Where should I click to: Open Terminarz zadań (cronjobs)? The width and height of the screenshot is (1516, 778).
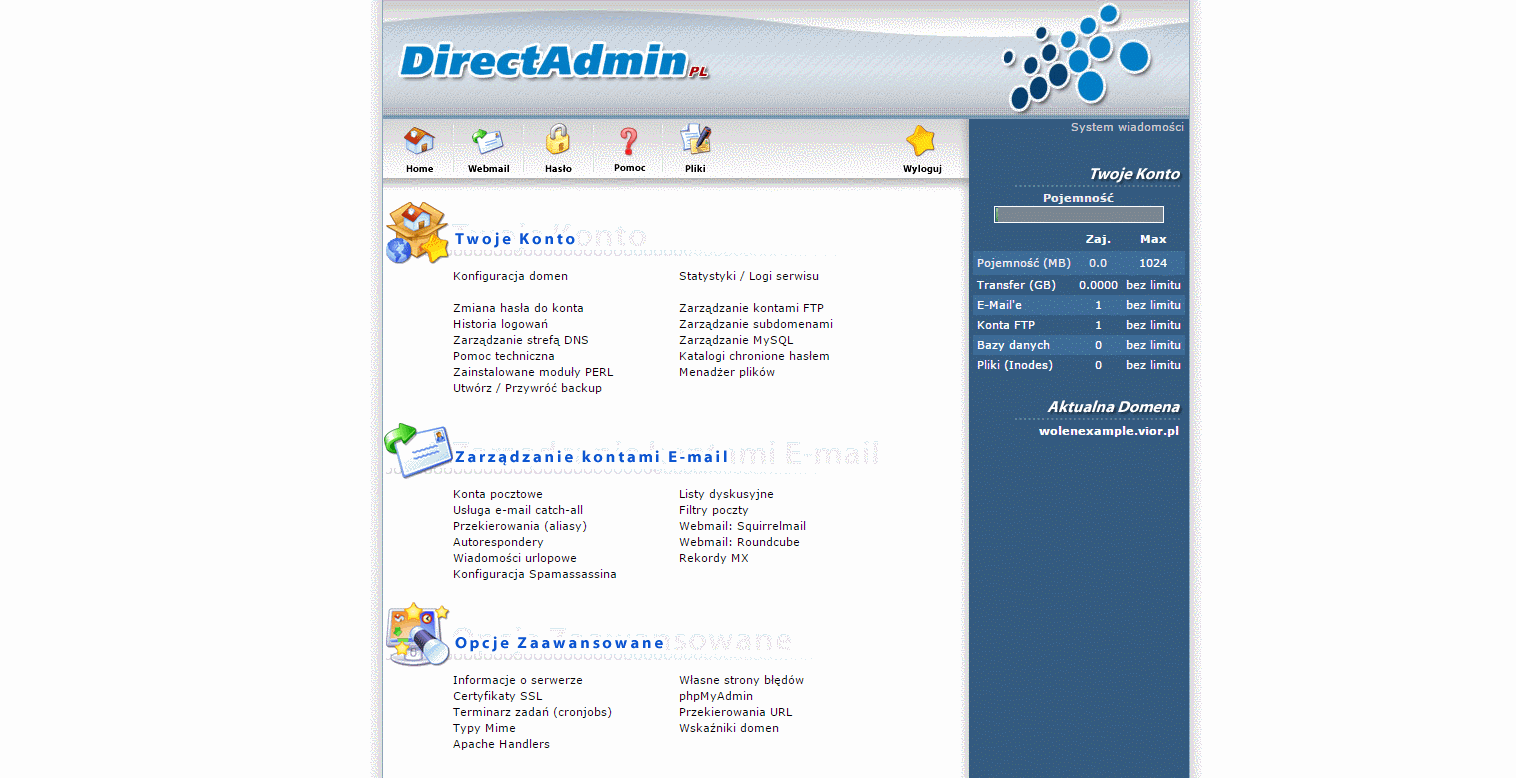[x=532, y=712]
